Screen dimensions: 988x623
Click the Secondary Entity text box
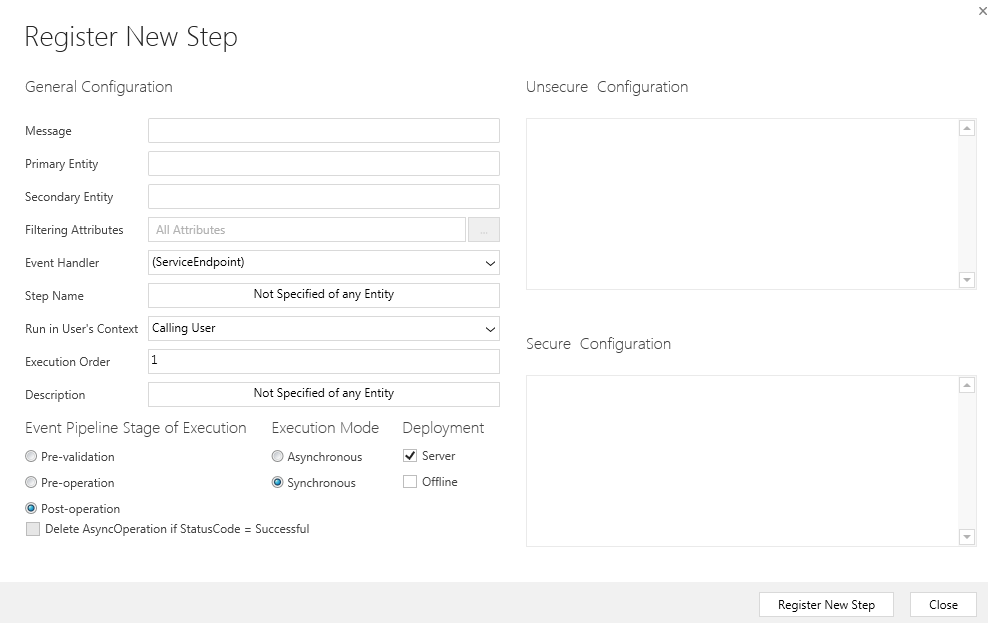tap(323, 197)
